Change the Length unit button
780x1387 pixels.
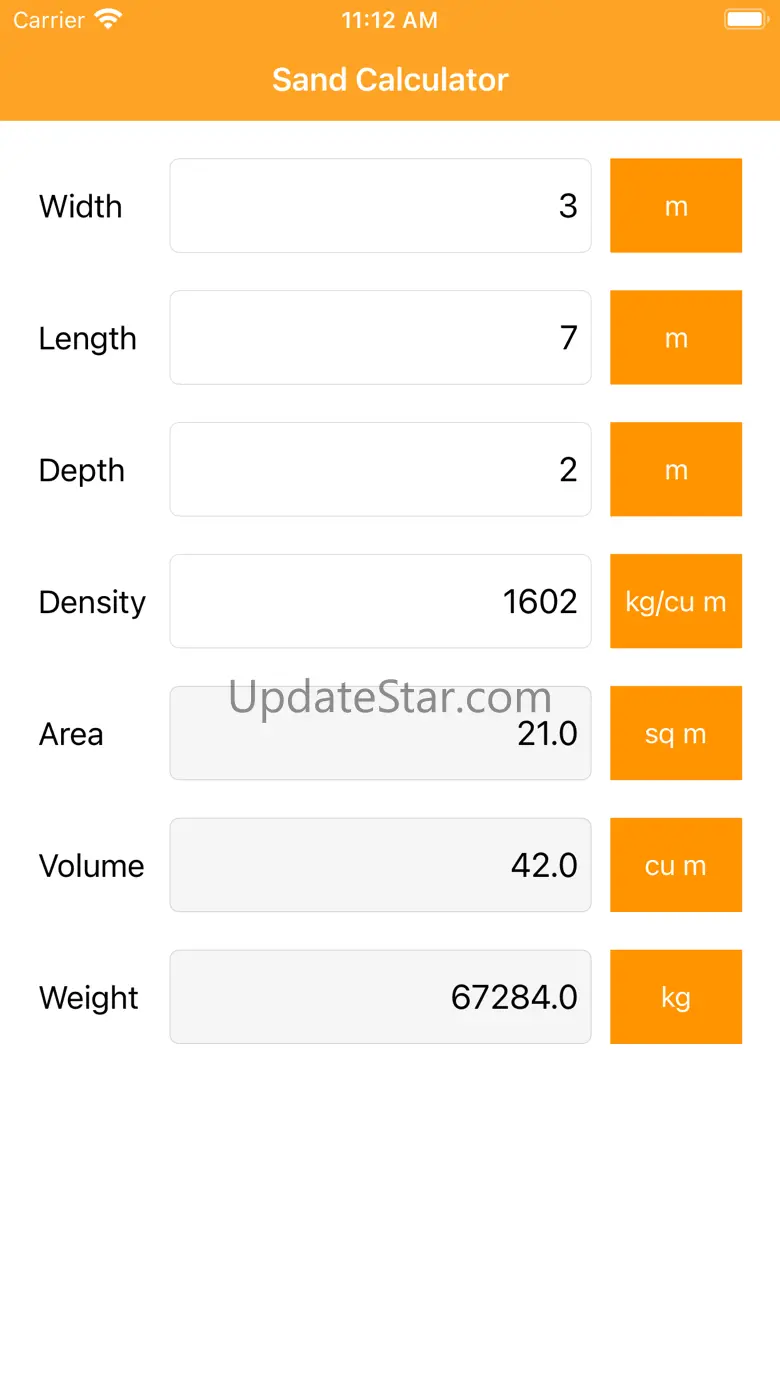[x=676, y=338]
